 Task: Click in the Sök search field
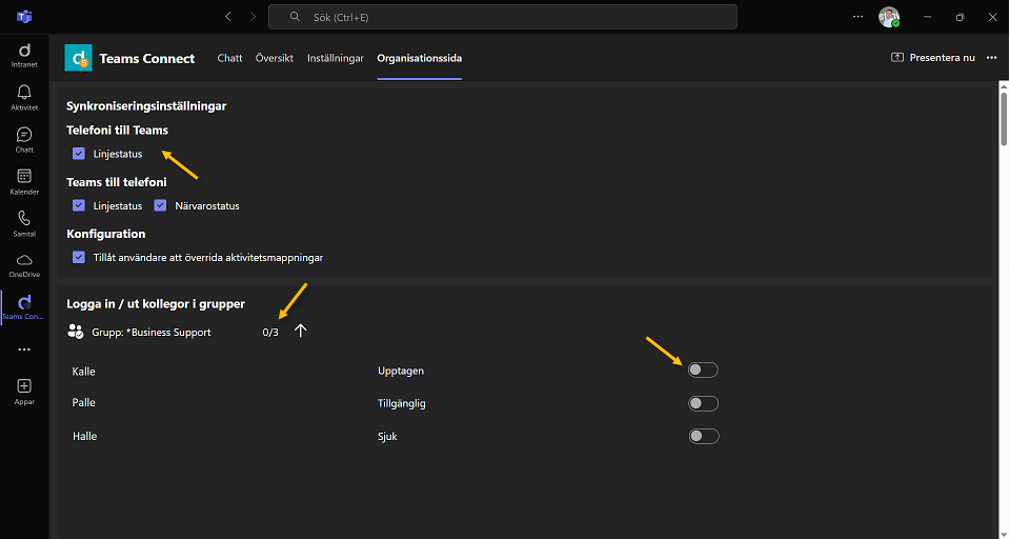[503, 17]
